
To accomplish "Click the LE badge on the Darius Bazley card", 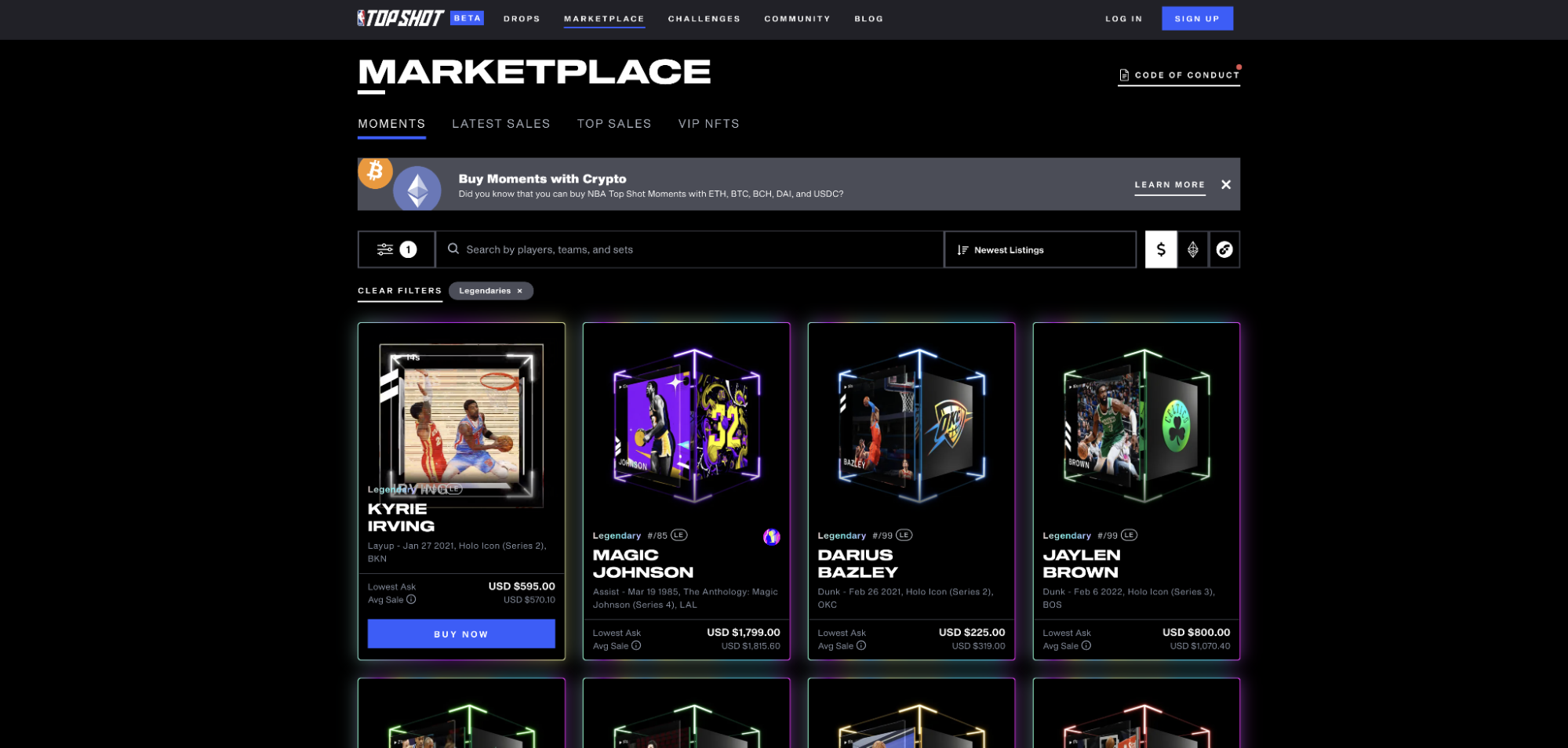I will click(904, 536).
